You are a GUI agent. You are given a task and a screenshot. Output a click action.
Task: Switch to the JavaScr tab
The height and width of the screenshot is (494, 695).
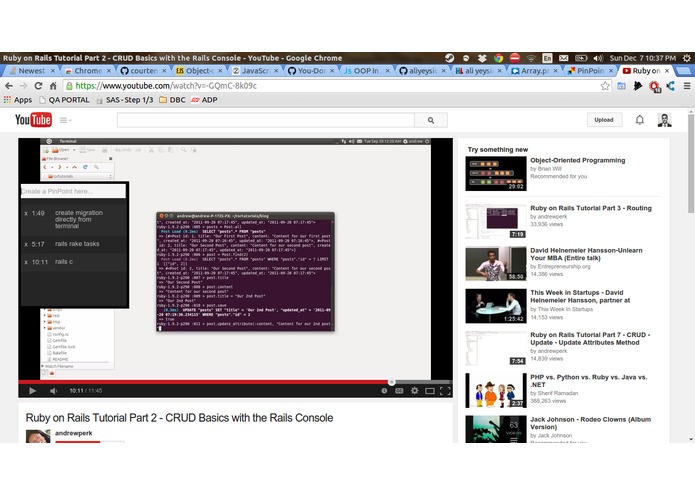pyautogui.click(x=255, y=71)
